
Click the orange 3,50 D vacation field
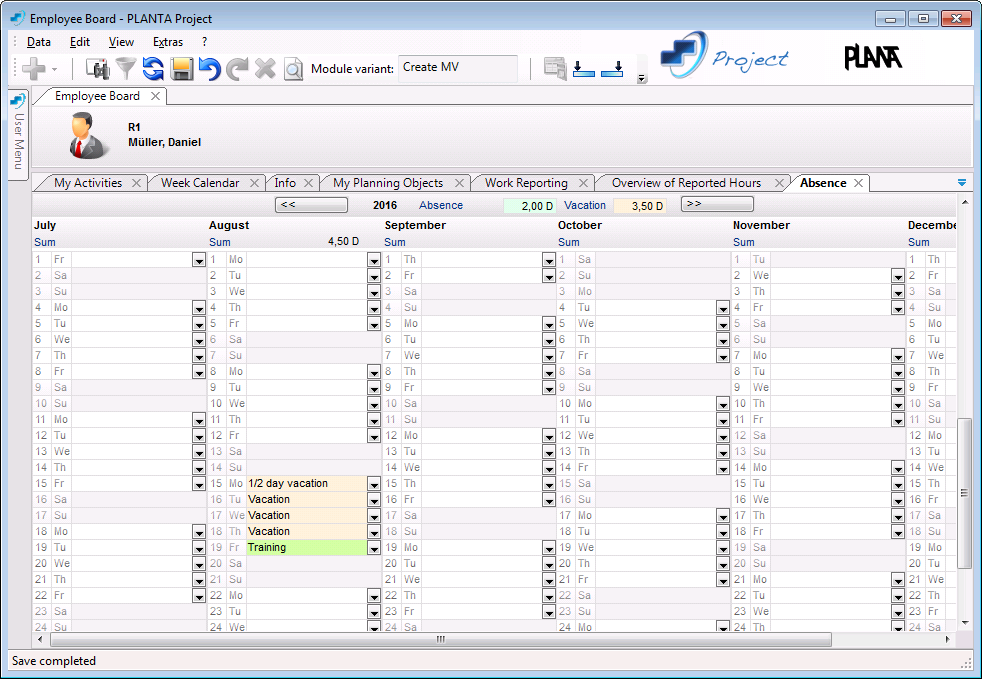click(x=639, y=205)
